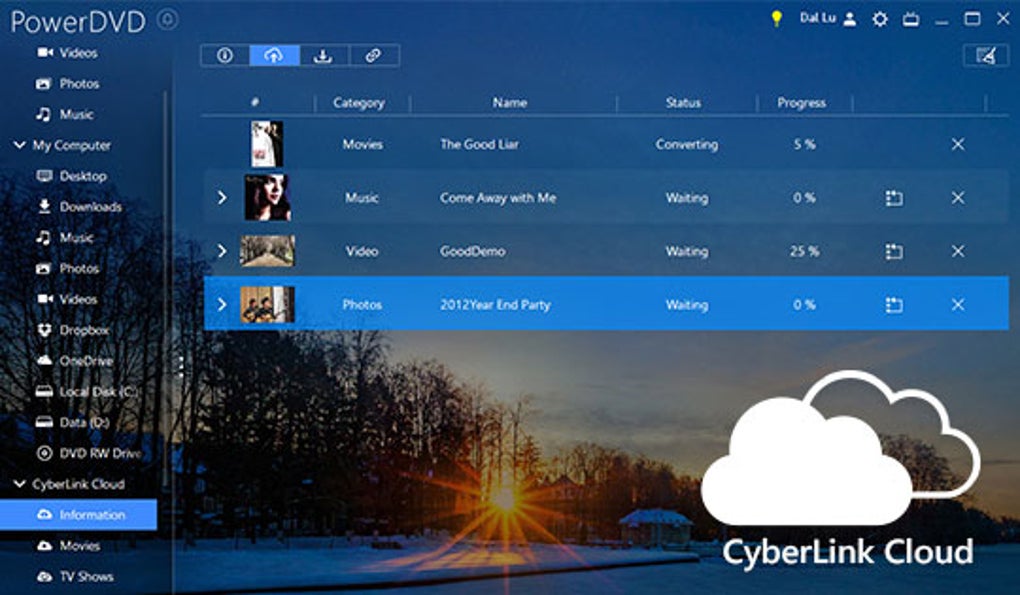The width and height of the screenshot is (1020, 595).
Task: Select the GoodDemo video thumbnail
Action: point(267,251)
